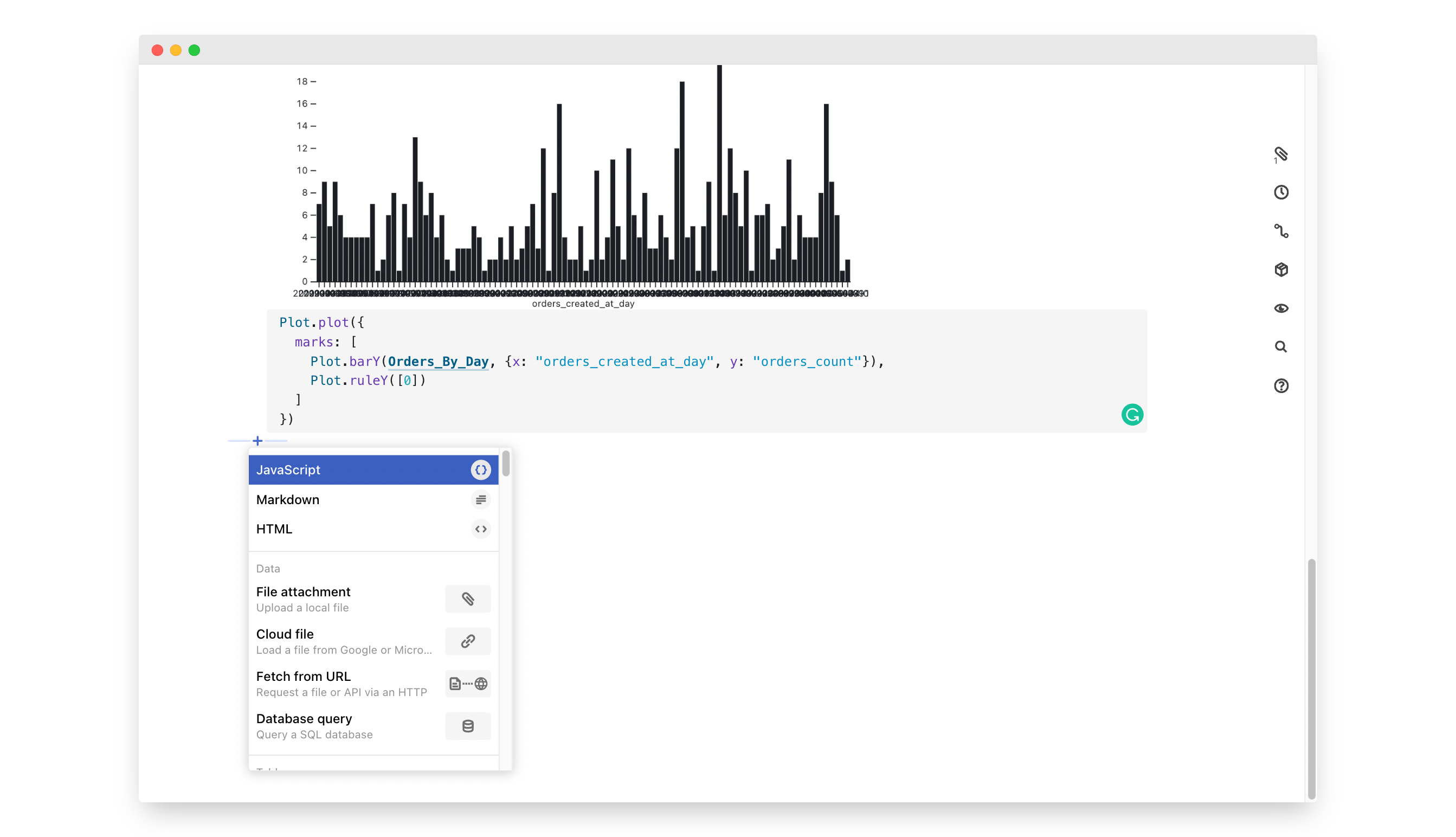1456x837 pixels.
Task: Click the cell type menu scrollbar
Action: (505, 463)
